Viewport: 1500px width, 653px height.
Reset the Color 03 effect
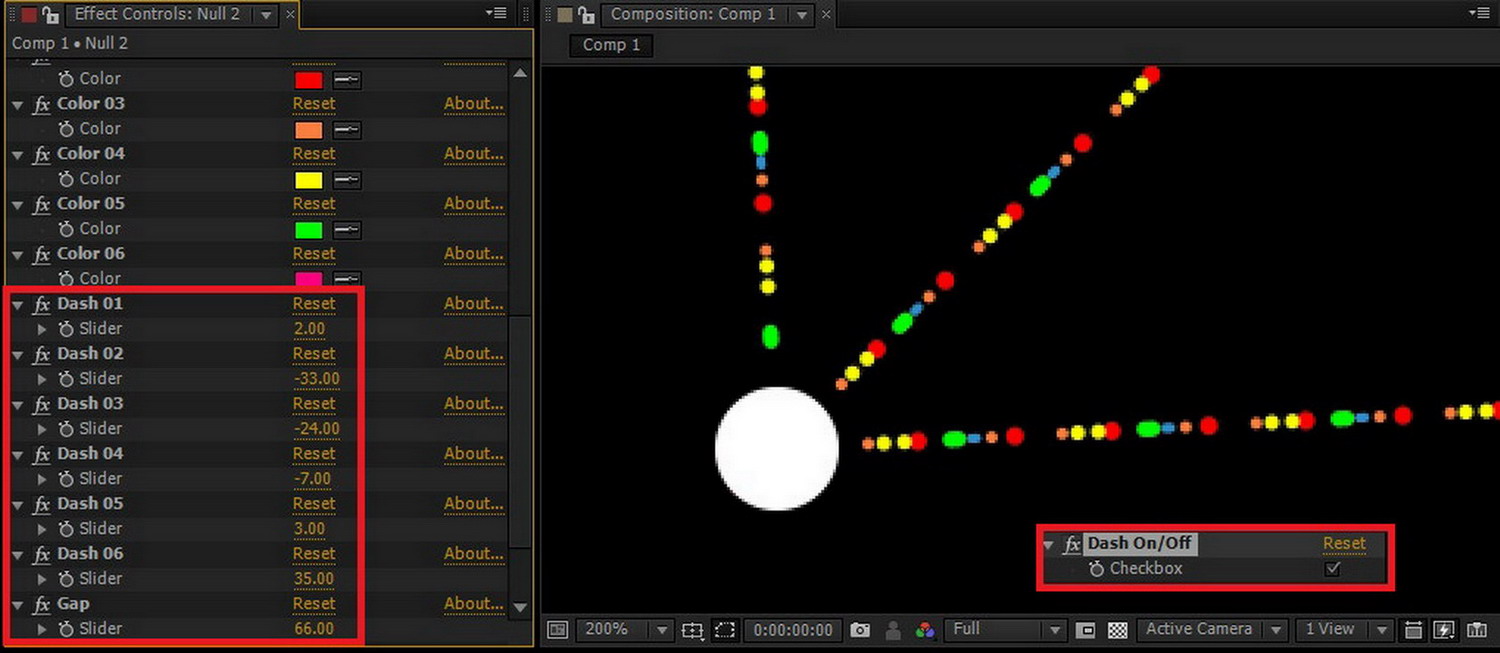pos(314,104)
